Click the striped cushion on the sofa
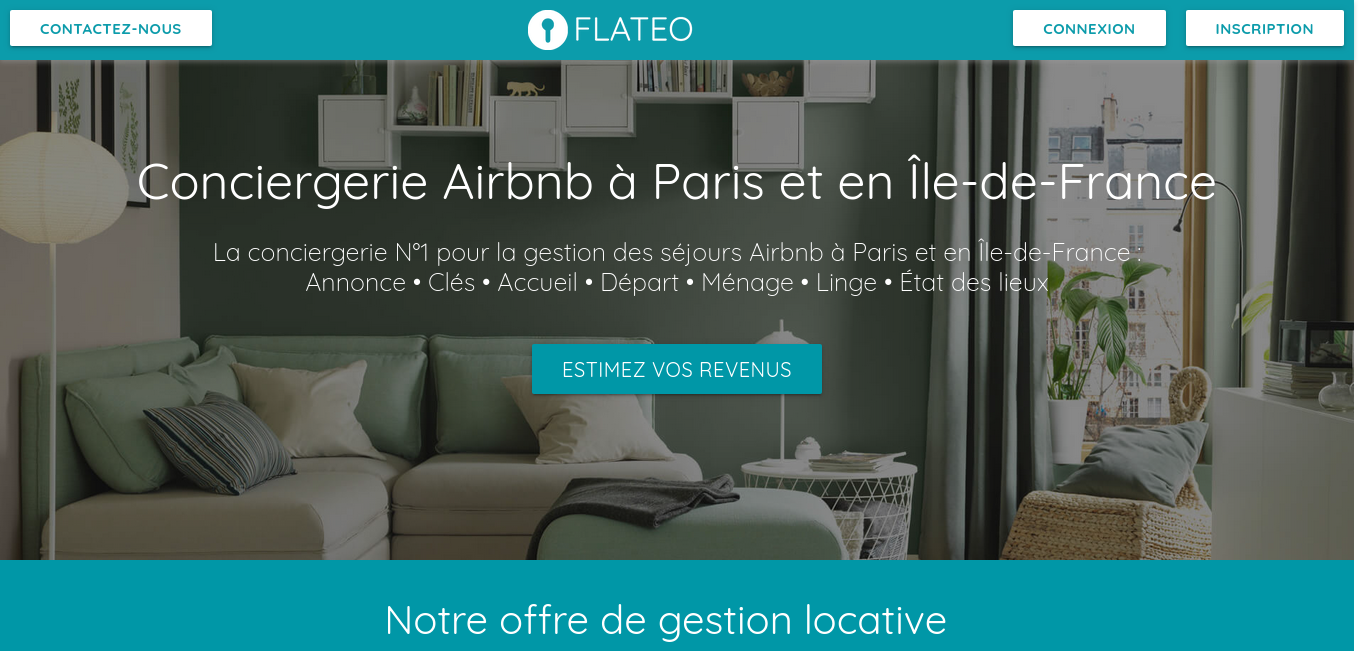The width and height of the screenshot is (1366, 651). click(220, 443)
